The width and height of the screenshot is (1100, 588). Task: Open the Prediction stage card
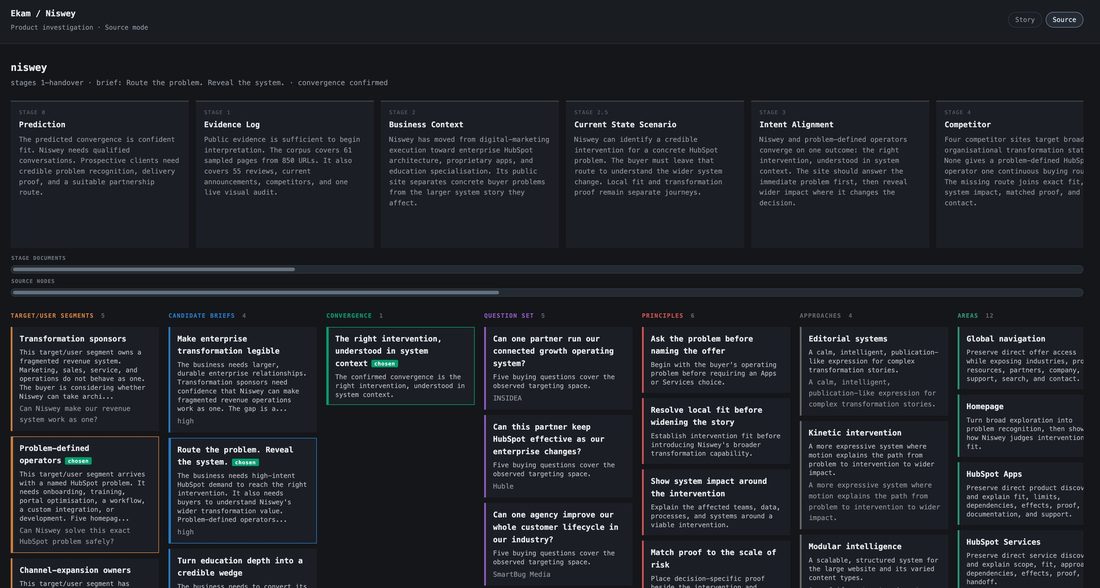click(x=100, y=174)
